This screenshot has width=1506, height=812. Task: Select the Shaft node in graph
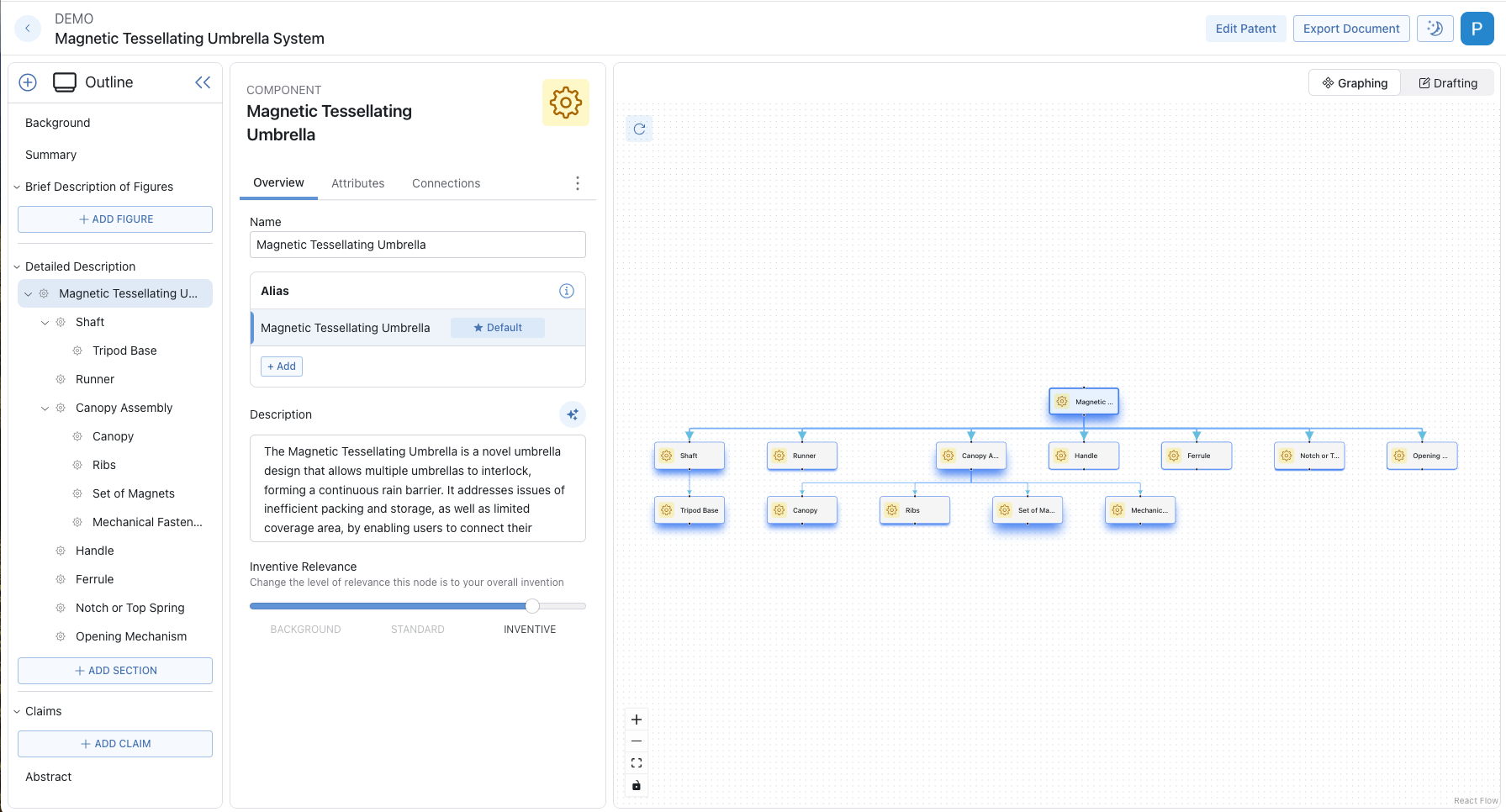click(690, 456)
